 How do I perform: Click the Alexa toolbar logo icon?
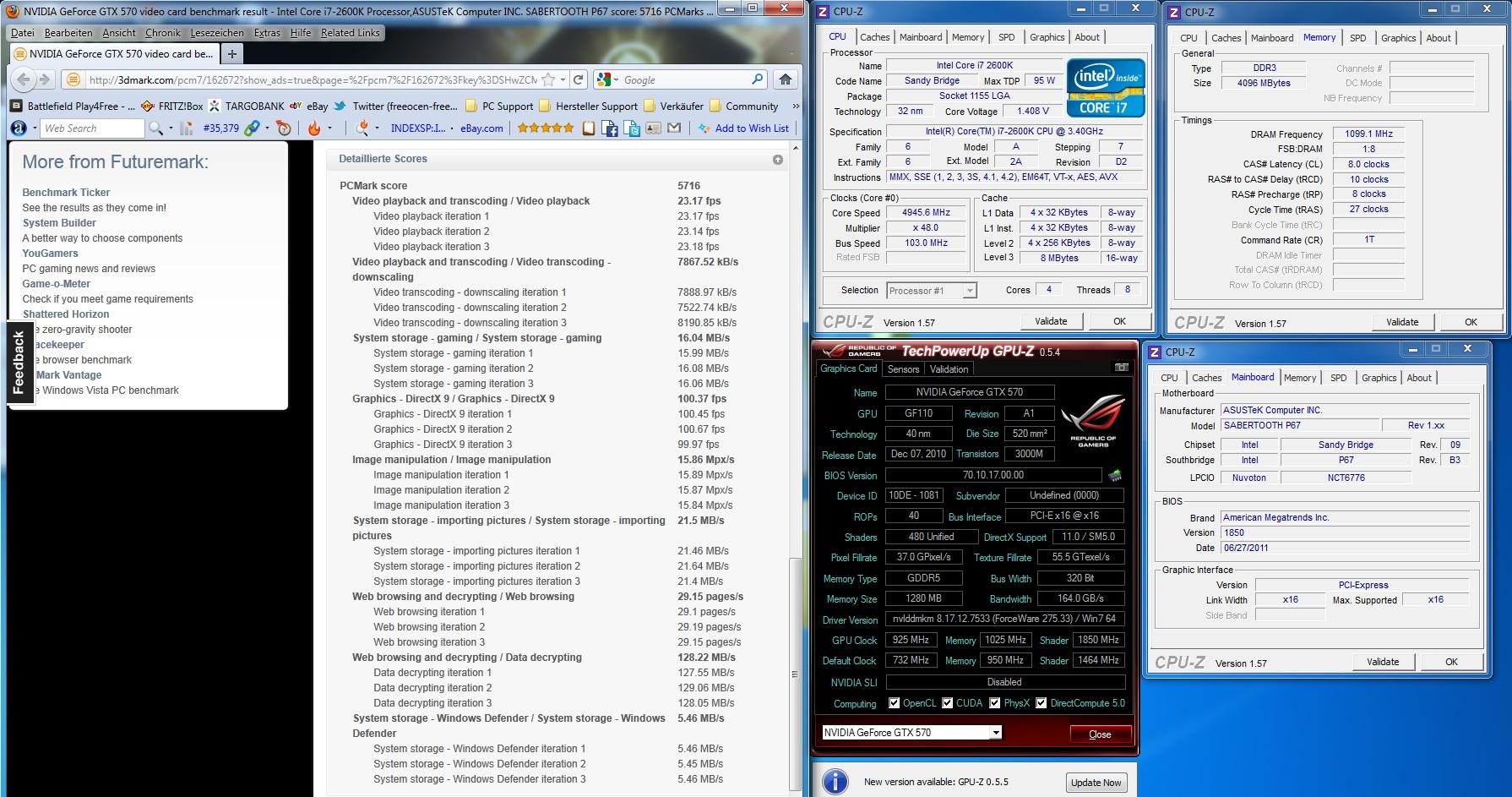(x=18, y=128)
